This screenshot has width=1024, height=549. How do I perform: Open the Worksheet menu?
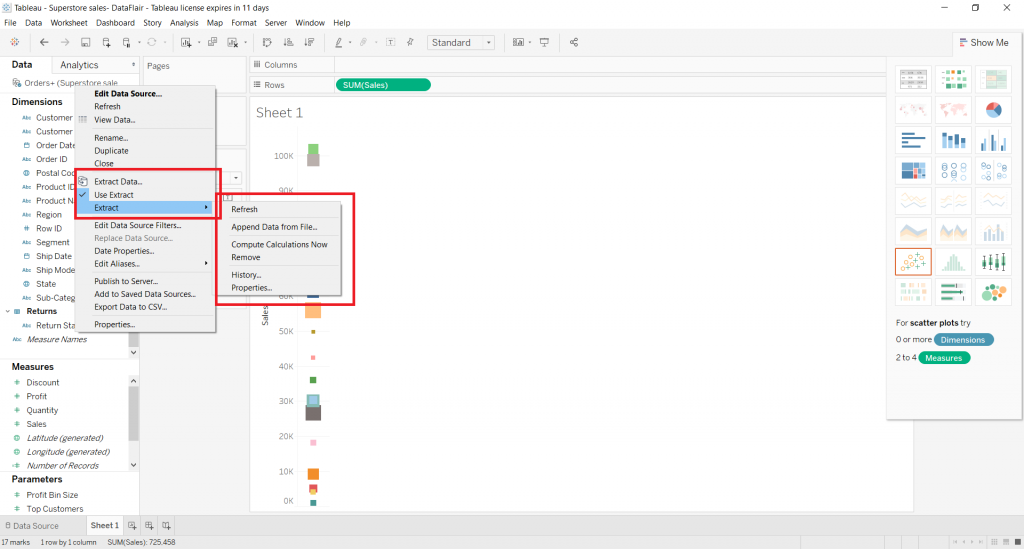pyautogui.click(x=69, y=23)
